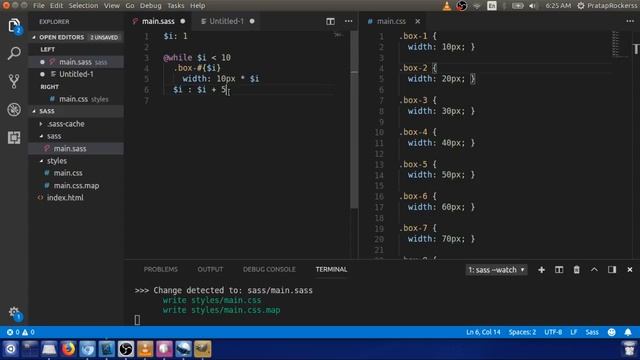
Task: Select Untitled-1 in open editors list
Action: 76,74
